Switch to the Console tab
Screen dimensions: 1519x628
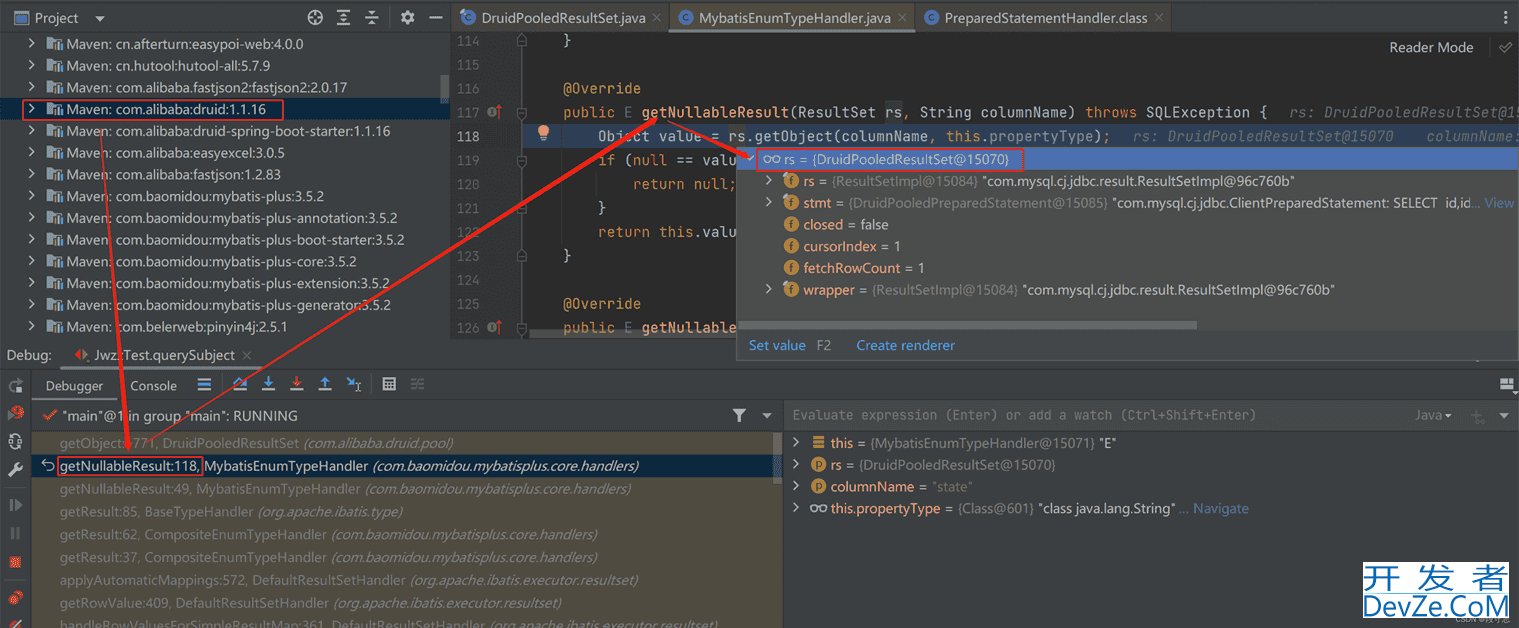pos(154,386)
